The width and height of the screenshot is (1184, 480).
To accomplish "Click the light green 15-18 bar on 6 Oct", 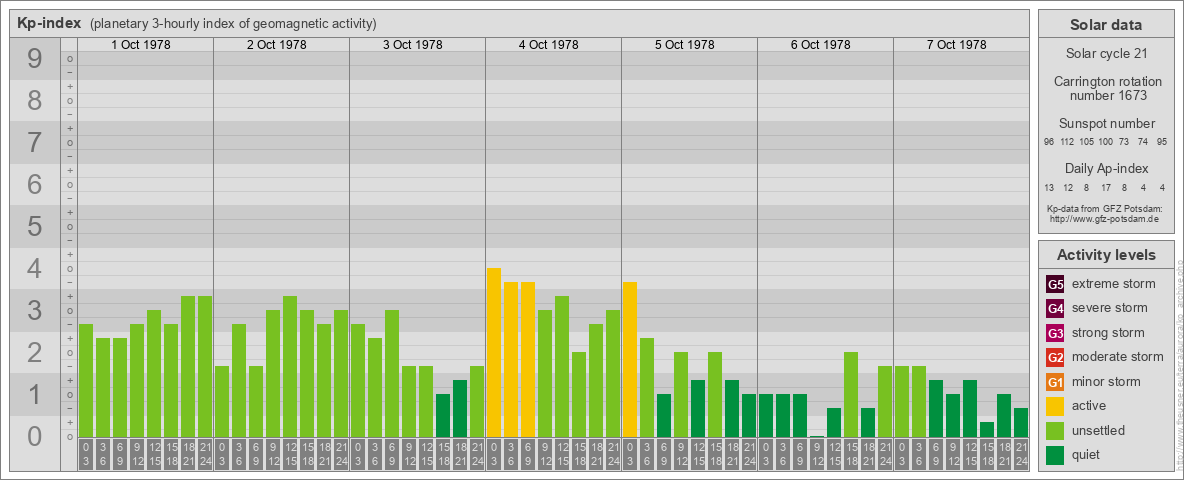I will click(x=851, y=395).
